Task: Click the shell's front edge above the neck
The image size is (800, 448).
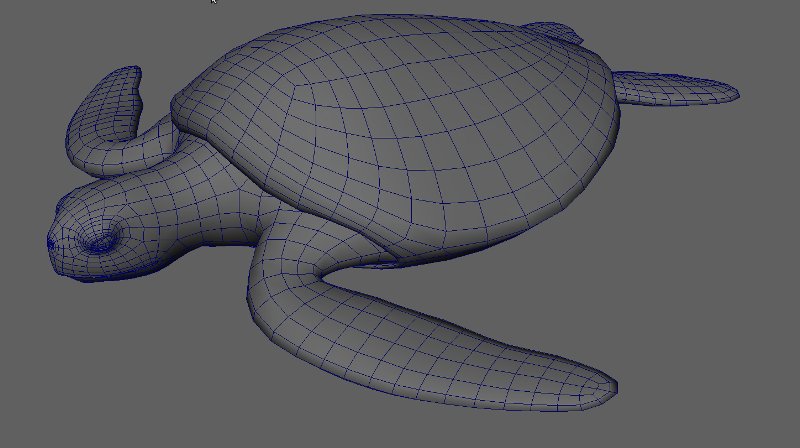Action: 200,100
